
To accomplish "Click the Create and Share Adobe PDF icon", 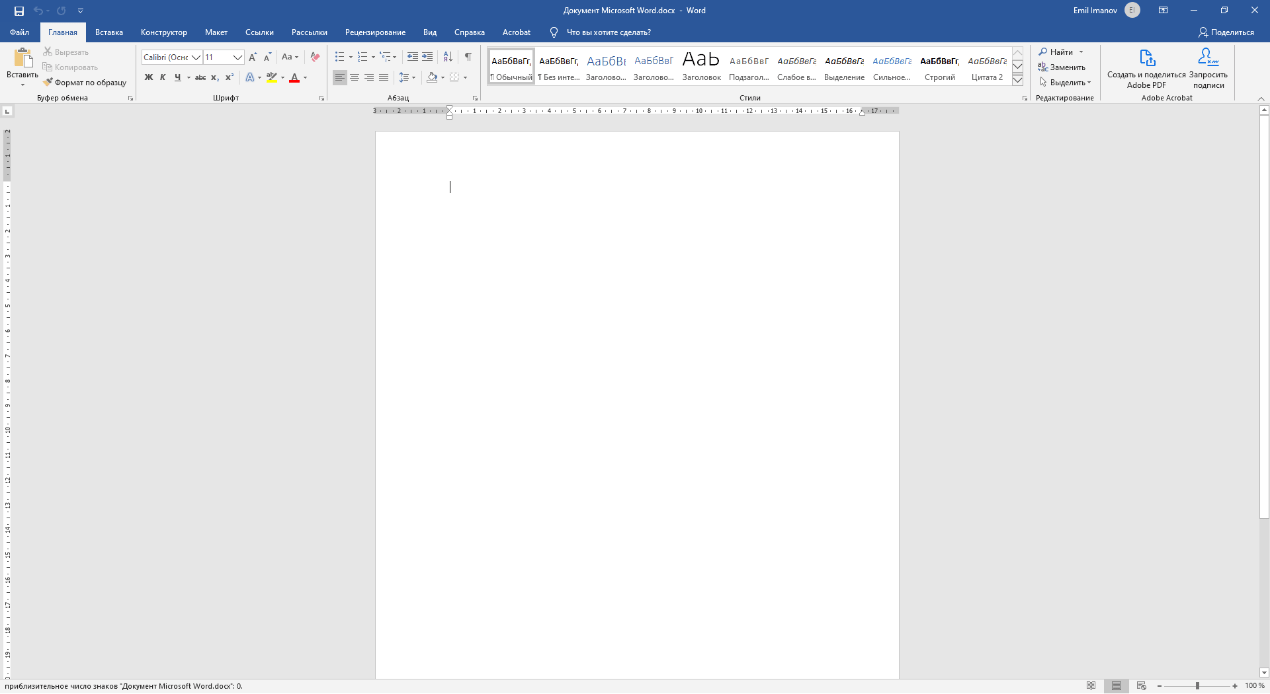I will click(x=1146, y=58).
